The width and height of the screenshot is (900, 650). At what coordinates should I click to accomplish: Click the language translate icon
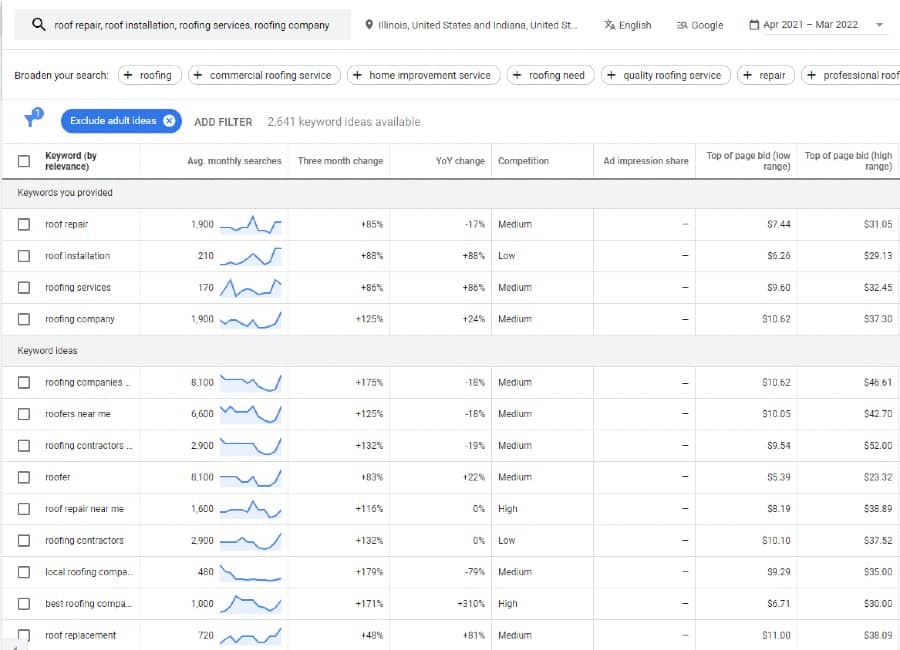[x=610, y=25]
